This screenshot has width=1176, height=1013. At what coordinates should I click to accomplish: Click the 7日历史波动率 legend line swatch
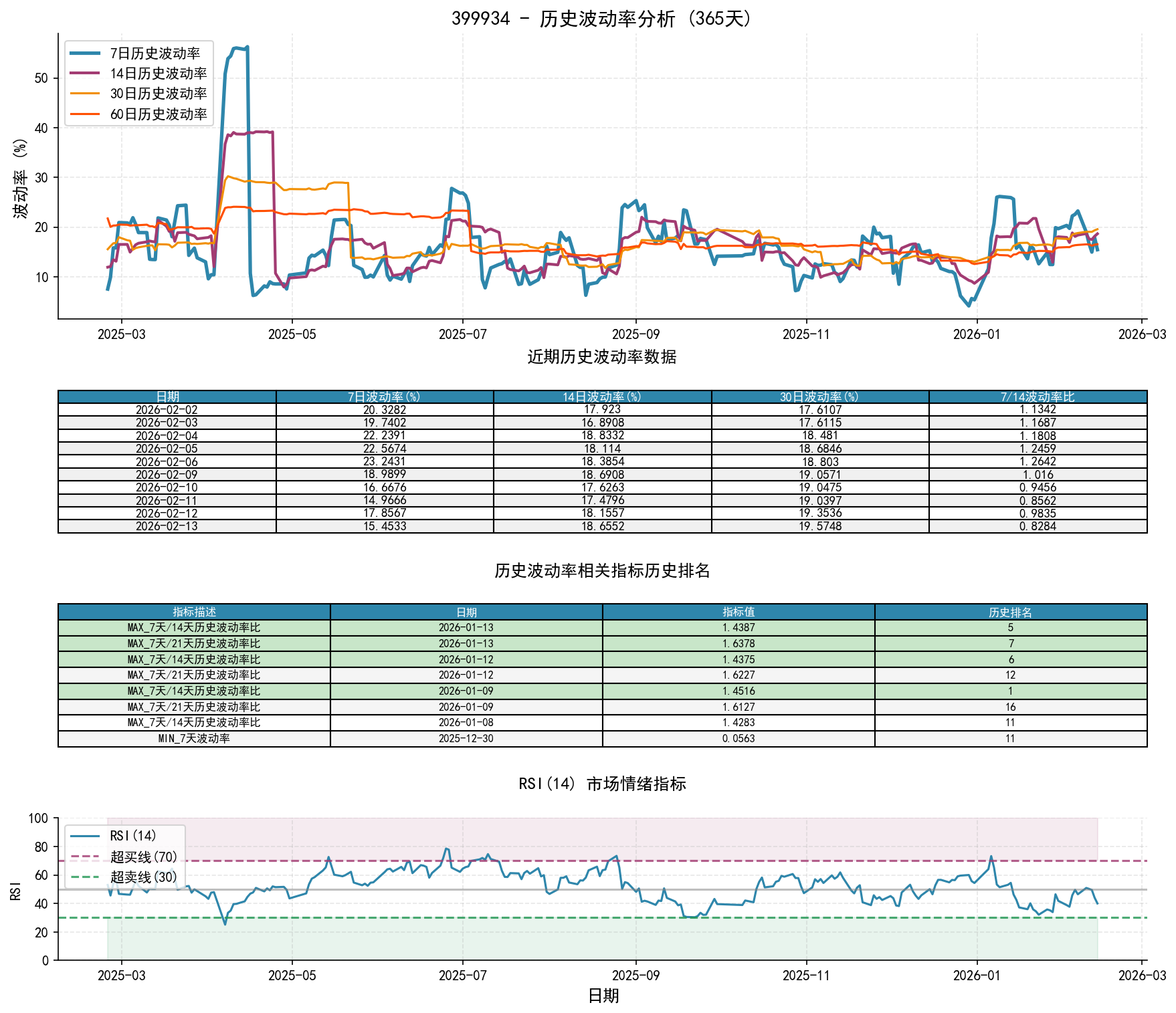[85, 53]
